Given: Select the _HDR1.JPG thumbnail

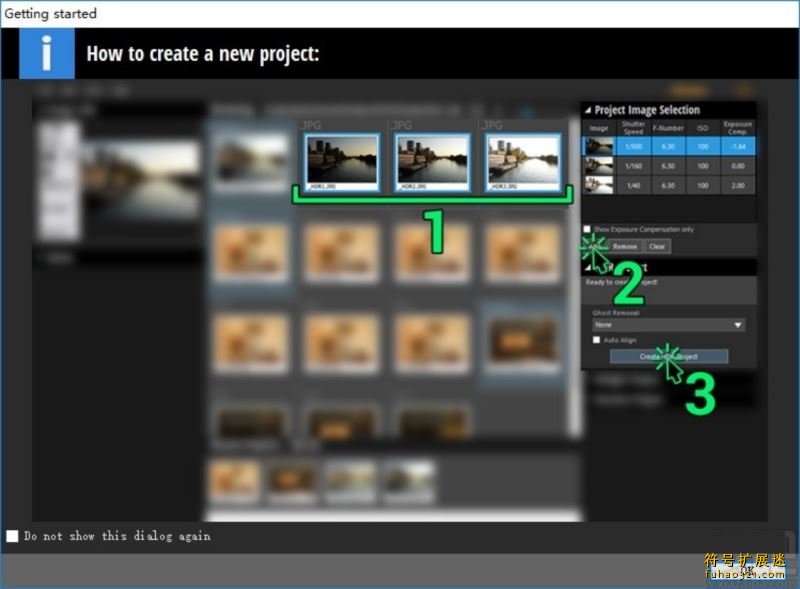Looking at the screenshot, I should click(x=342, y=161).
